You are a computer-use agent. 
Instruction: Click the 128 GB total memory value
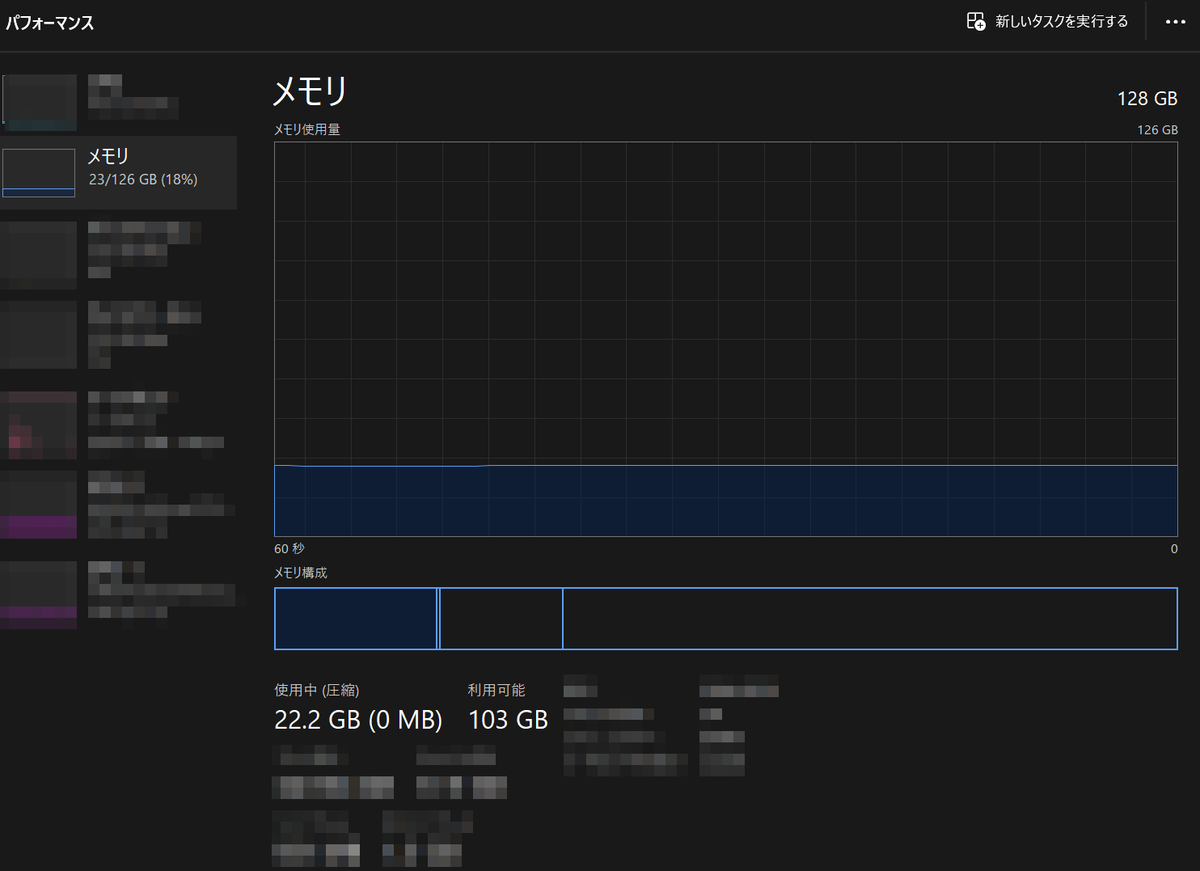(x=1147, y=99)
